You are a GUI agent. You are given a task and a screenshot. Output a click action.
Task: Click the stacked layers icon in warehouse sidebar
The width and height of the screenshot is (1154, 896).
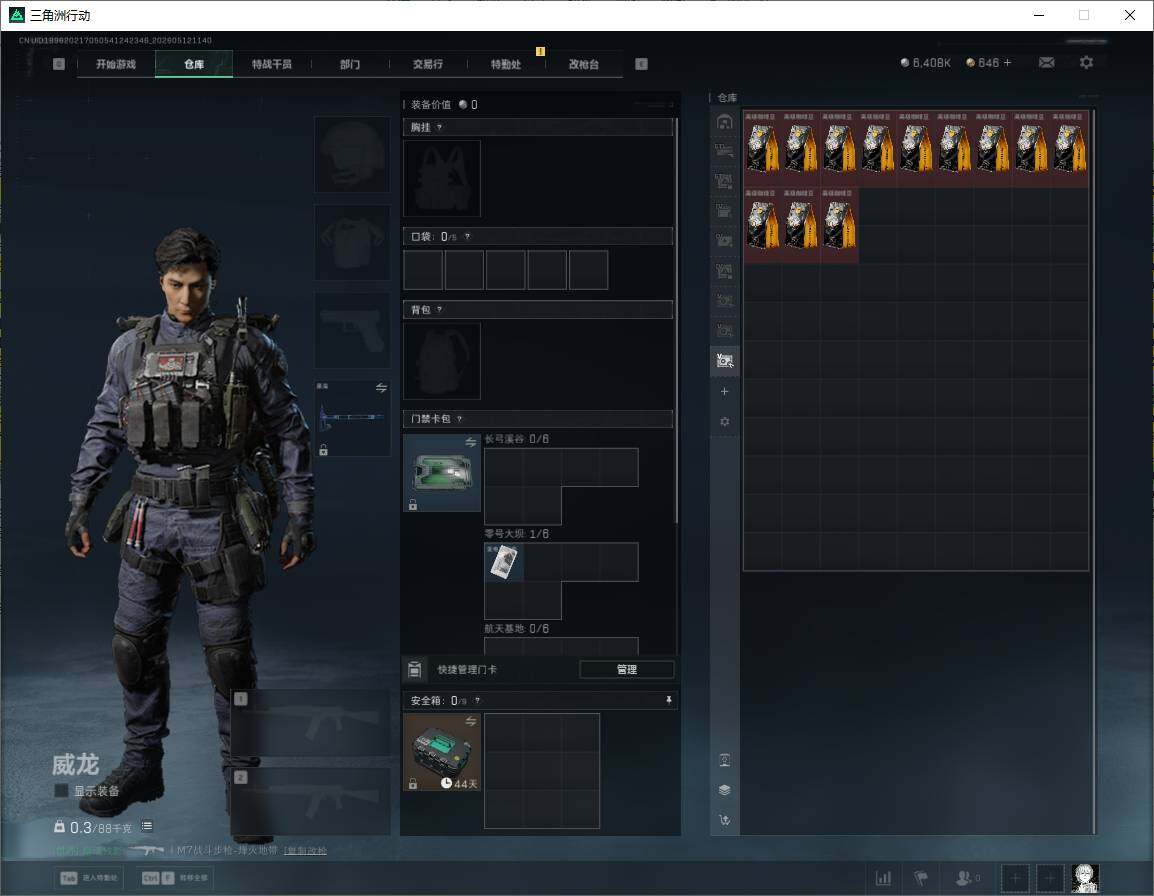724,790
